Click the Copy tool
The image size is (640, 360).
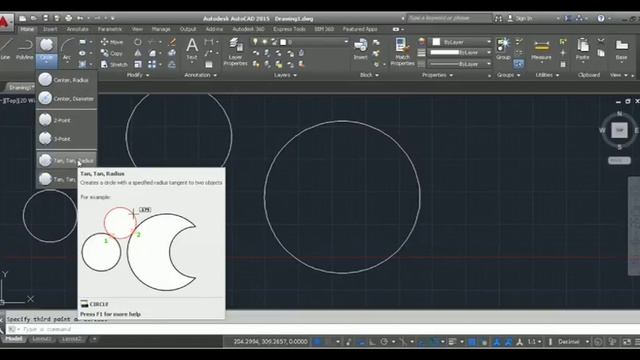pos(111,53)
